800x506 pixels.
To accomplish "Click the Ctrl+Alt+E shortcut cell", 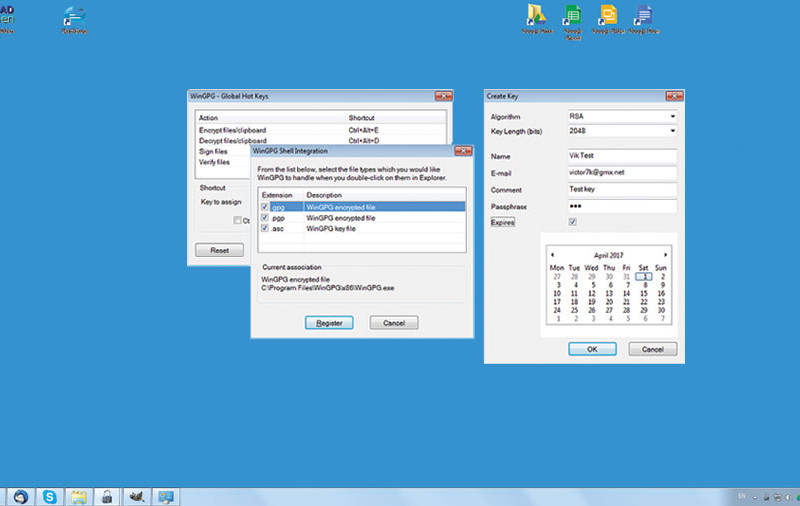I will click(x=363, y=130).
